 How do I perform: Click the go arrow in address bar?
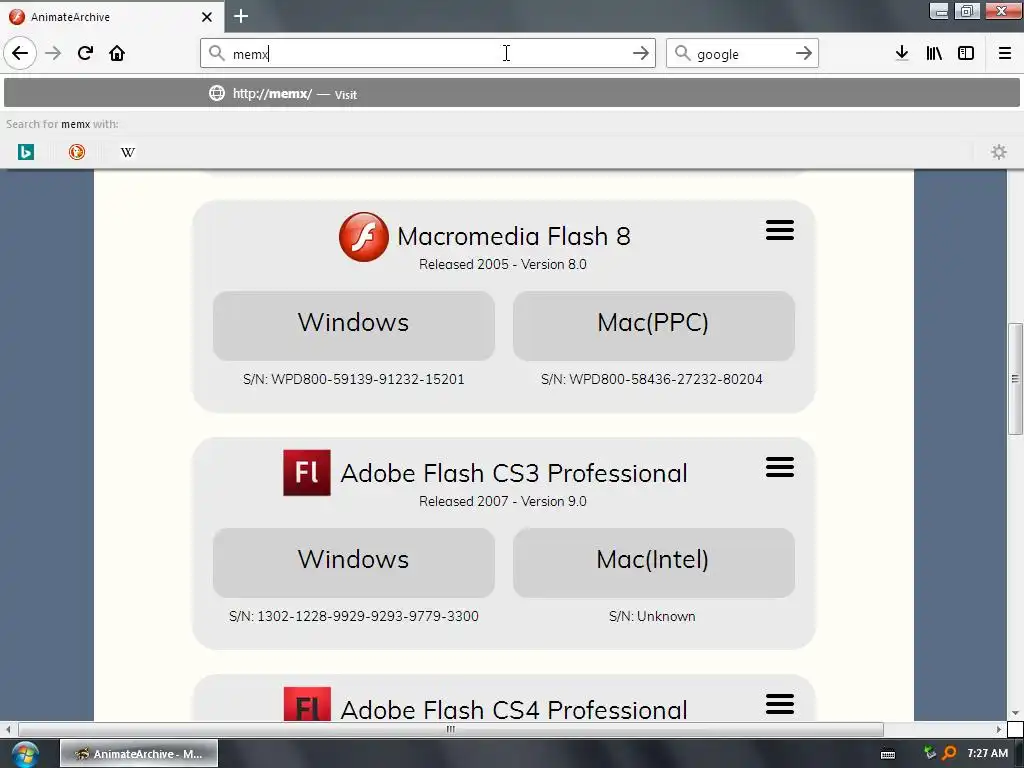coord(641,53)
